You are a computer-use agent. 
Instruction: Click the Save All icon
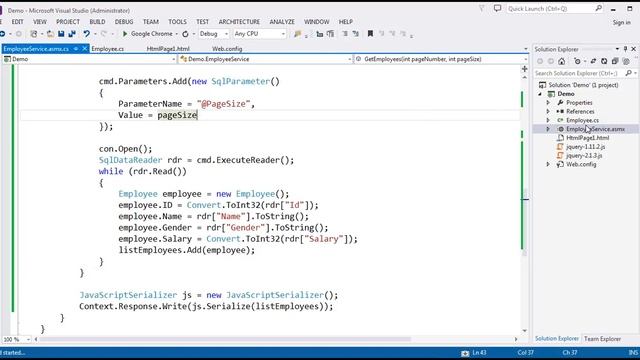[x=72, y=34]
